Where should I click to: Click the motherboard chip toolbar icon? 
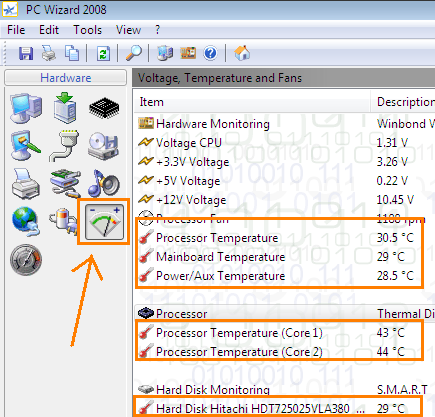click(x=188, y=53)
